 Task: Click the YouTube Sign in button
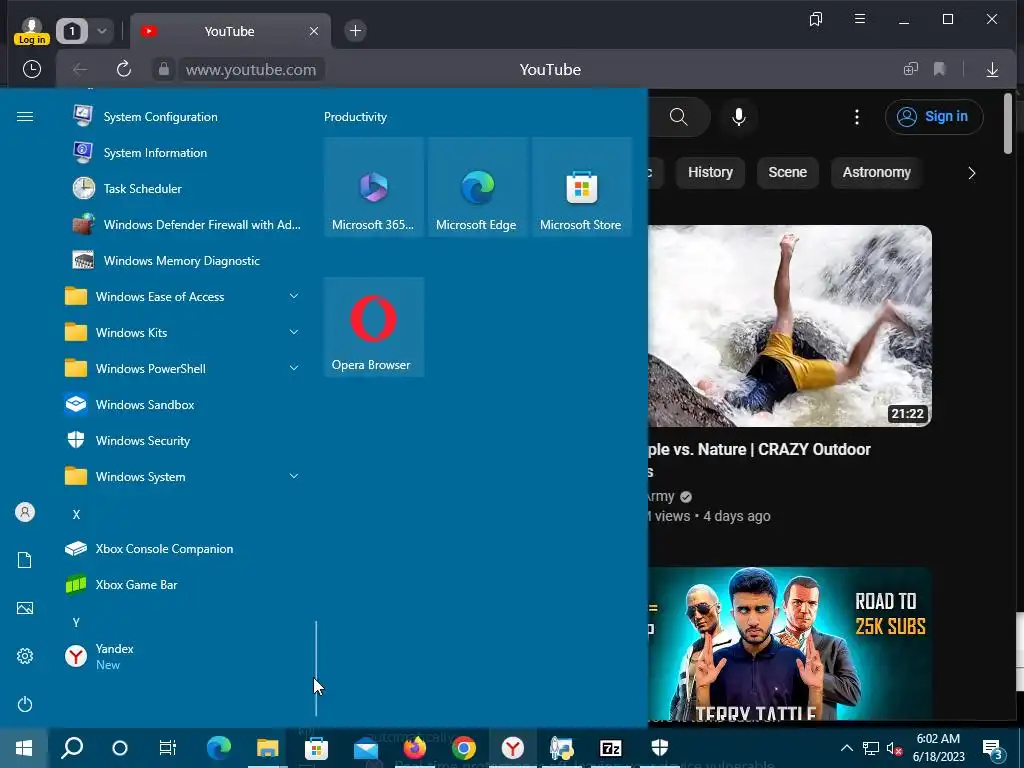click(x=934, y=117)
